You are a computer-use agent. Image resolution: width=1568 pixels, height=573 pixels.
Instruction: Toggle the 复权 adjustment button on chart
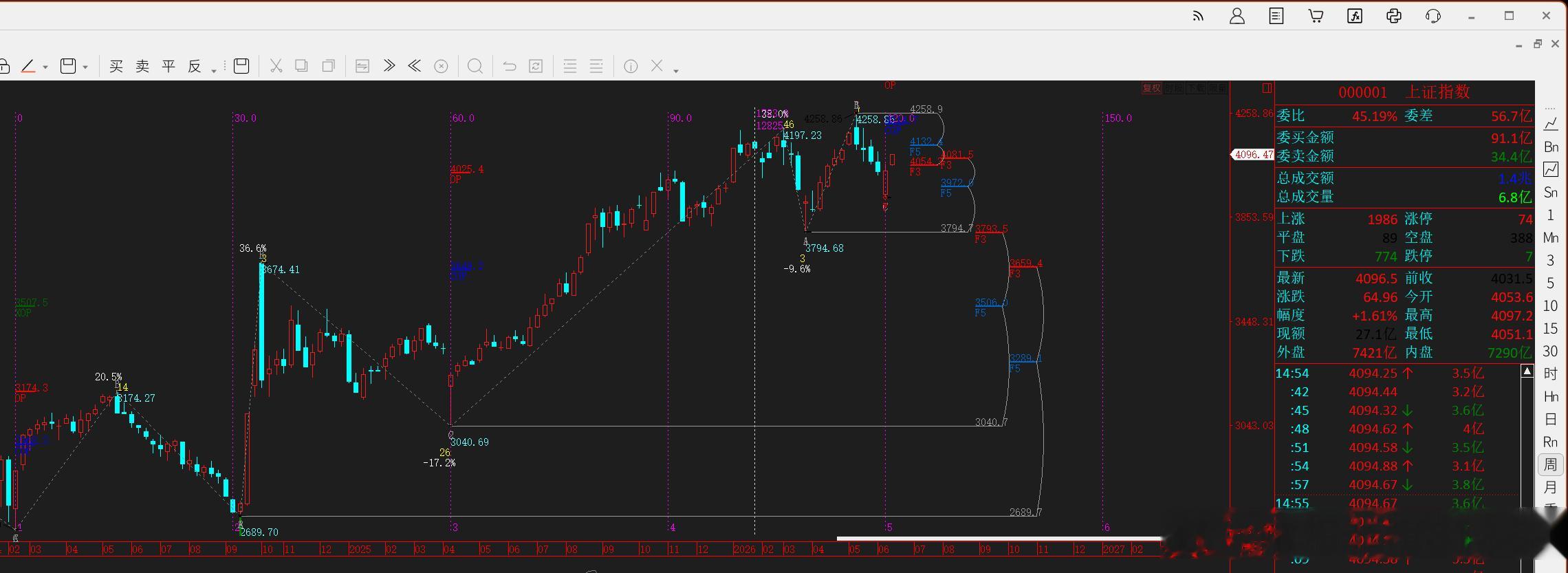pos(1151,88)
